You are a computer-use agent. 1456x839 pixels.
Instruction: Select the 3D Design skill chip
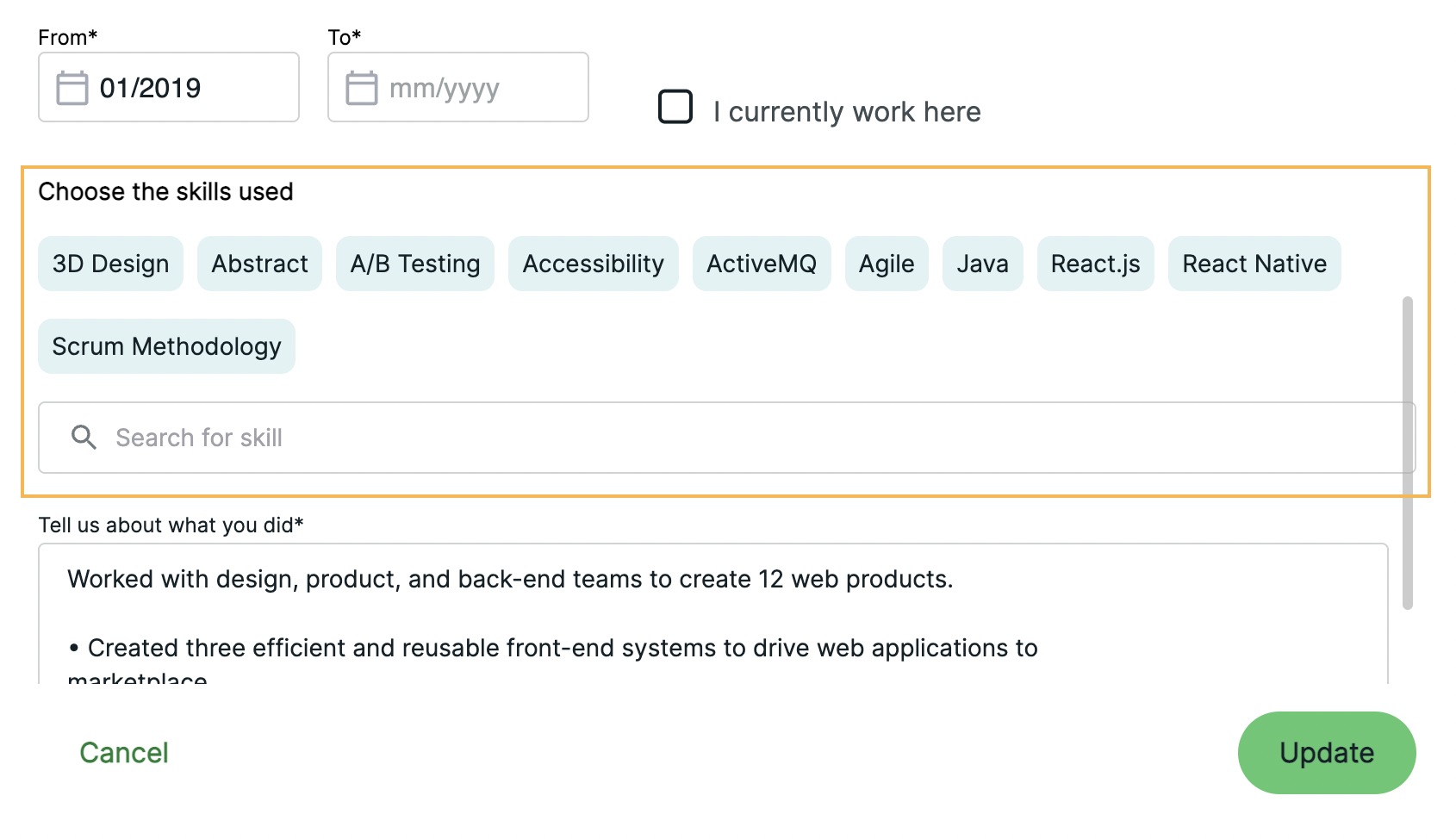(110, 264)
